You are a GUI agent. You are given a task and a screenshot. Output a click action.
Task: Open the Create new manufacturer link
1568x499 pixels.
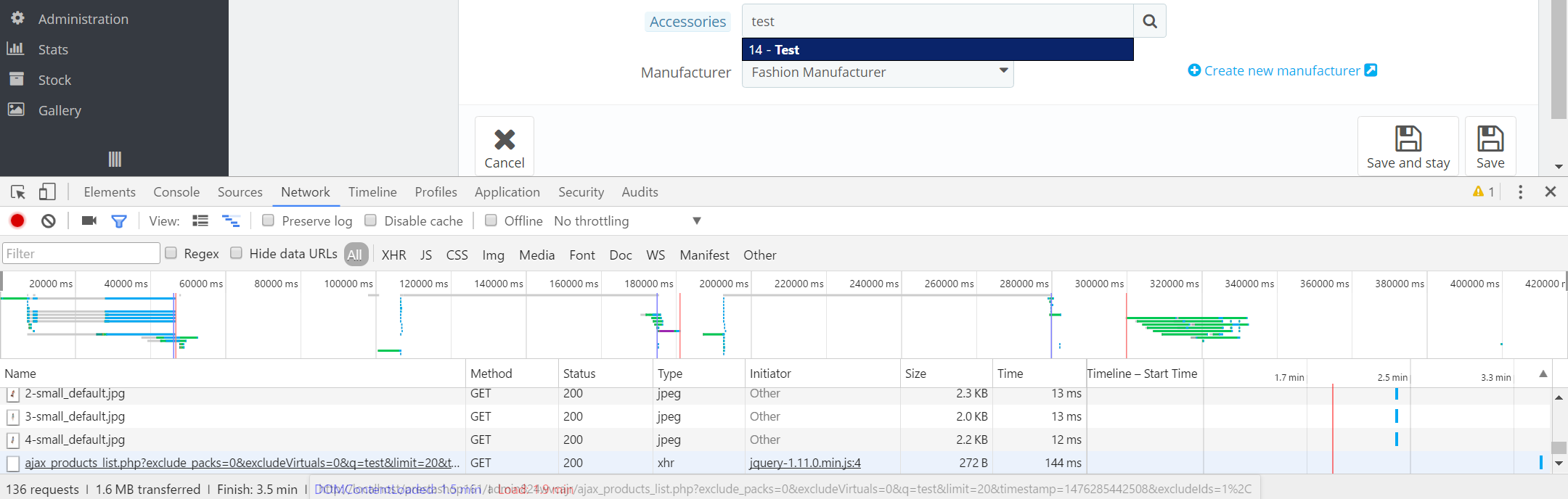point(1282,70)
